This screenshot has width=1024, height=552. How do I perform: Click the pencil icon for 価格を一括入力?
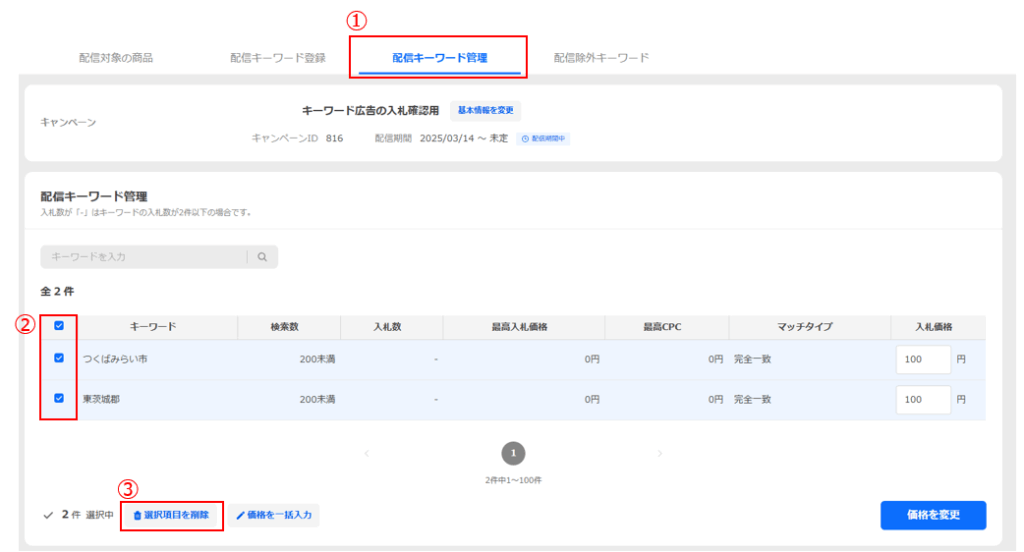click(240, 515)
